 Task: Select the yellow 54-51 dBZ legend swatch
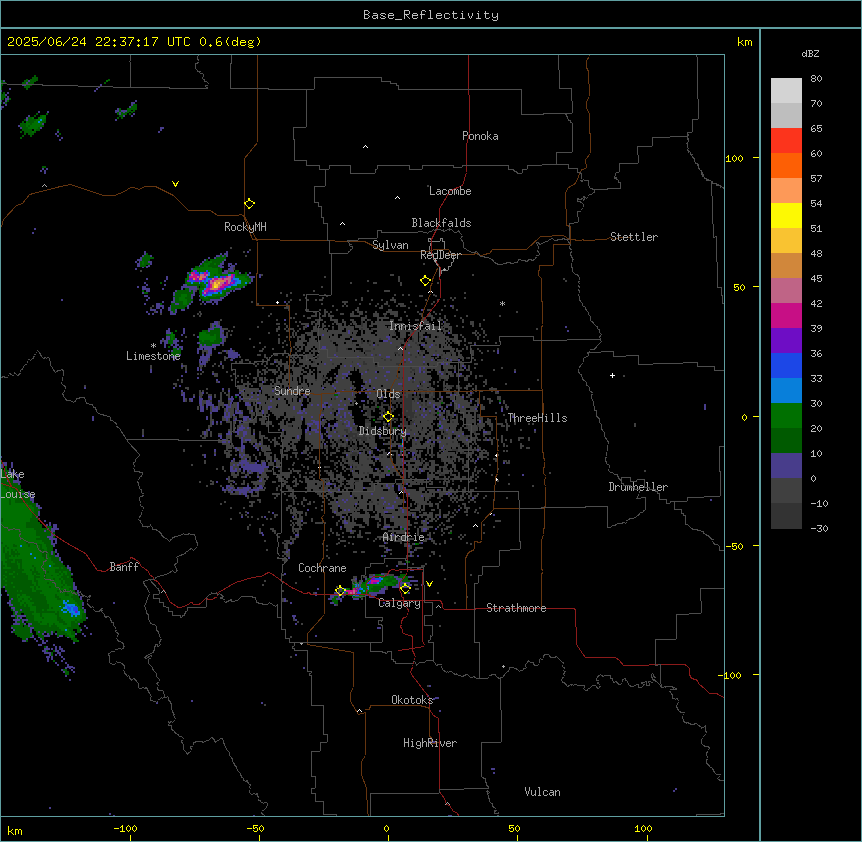click(x=786, y=215)
